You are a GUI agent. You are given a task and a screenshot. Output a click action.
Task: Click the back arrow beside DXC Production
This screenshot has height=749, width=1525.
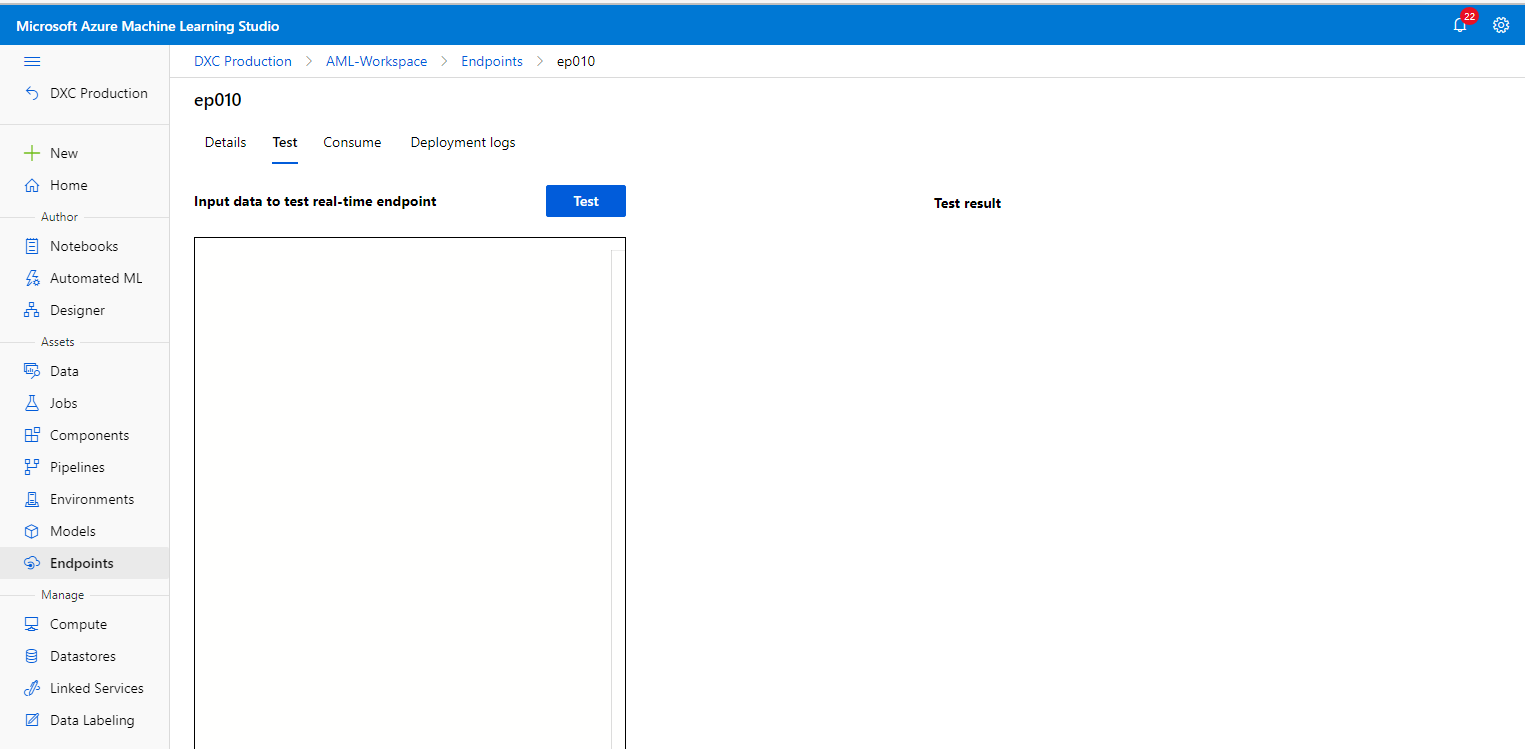coord(32,93)
